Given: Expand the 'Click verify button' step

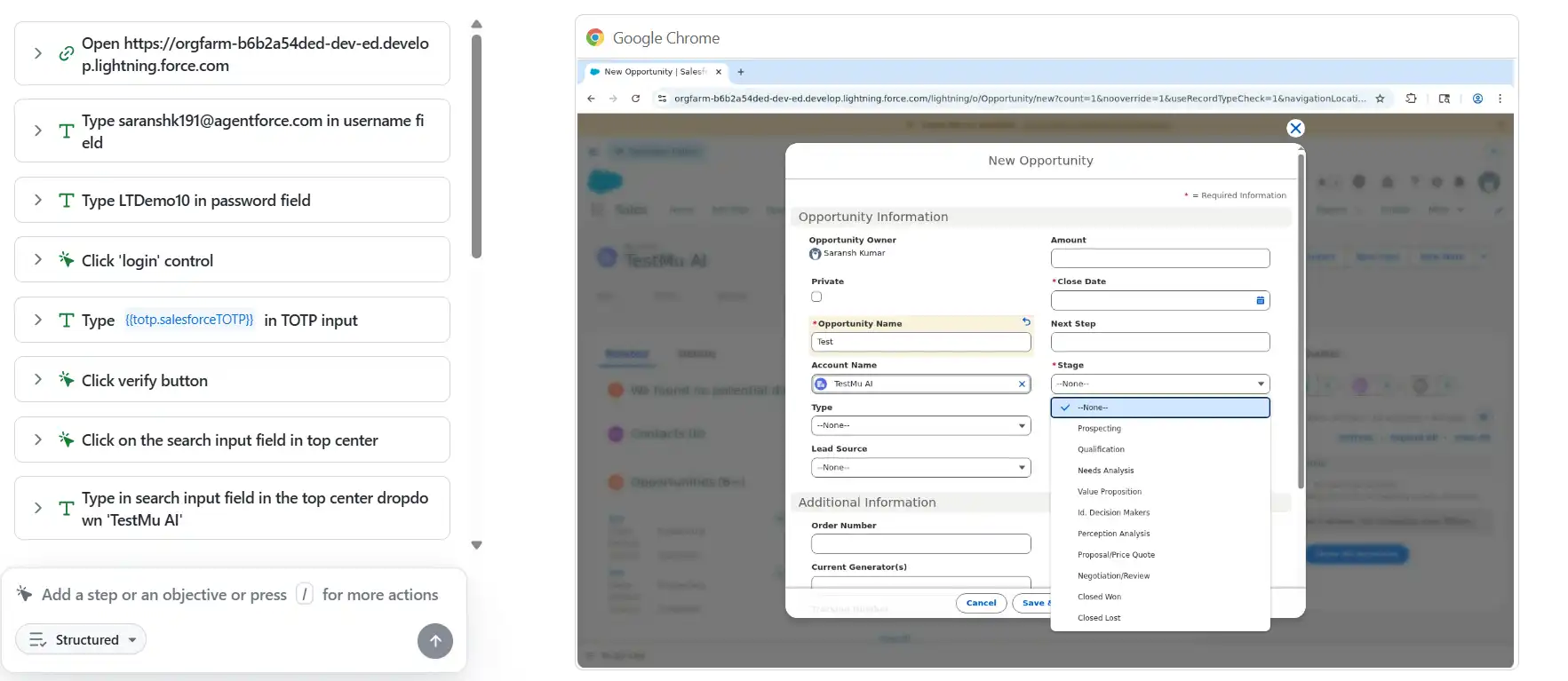Looking at the screenshot, I should [37, 379].
